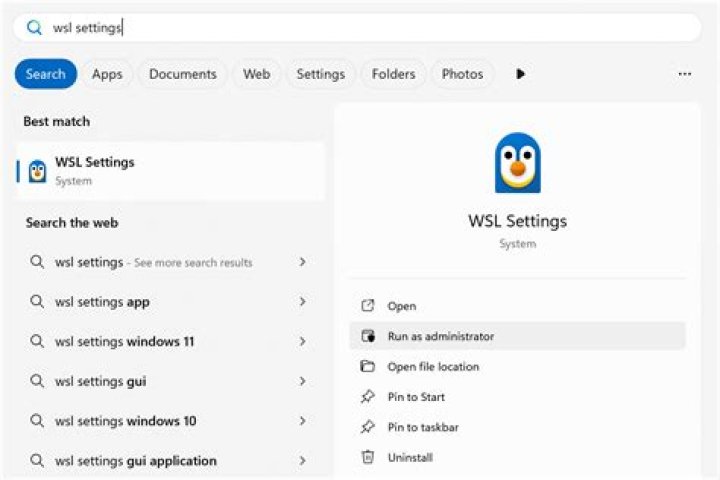The width and height of the screenshot is (720, 480).
Task: Choose Open in the actions list
Action: click(x=518, y=306)
